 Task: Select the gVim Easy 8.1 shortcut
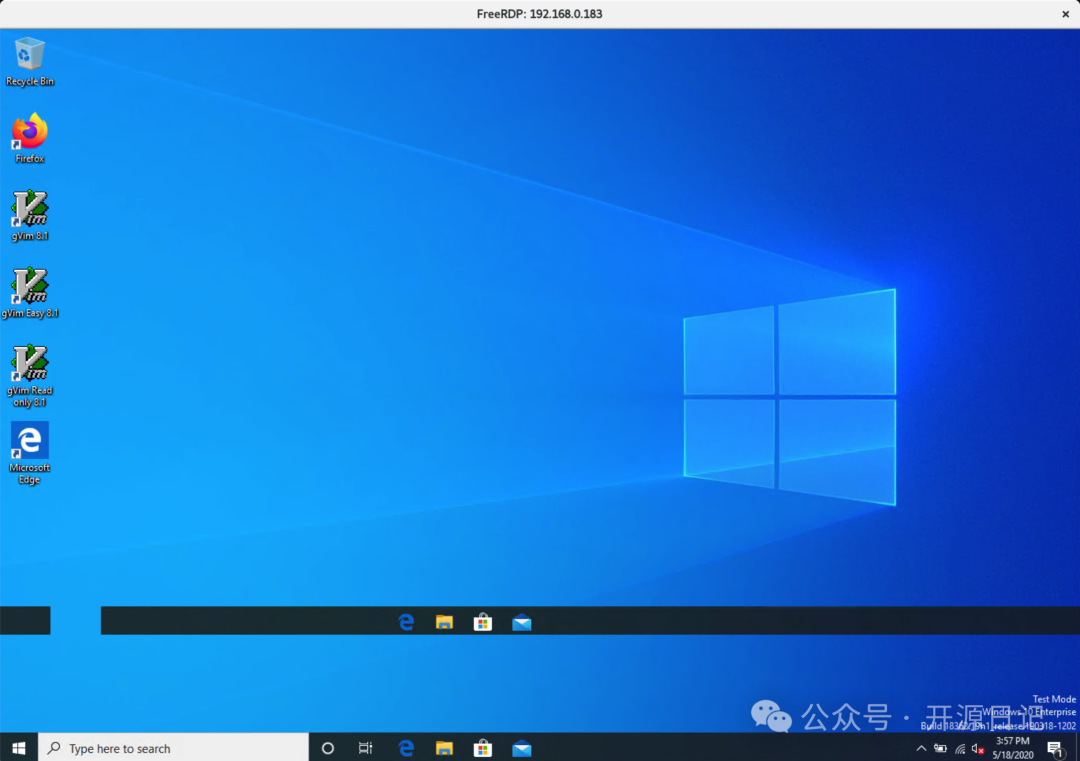point(30,287)
